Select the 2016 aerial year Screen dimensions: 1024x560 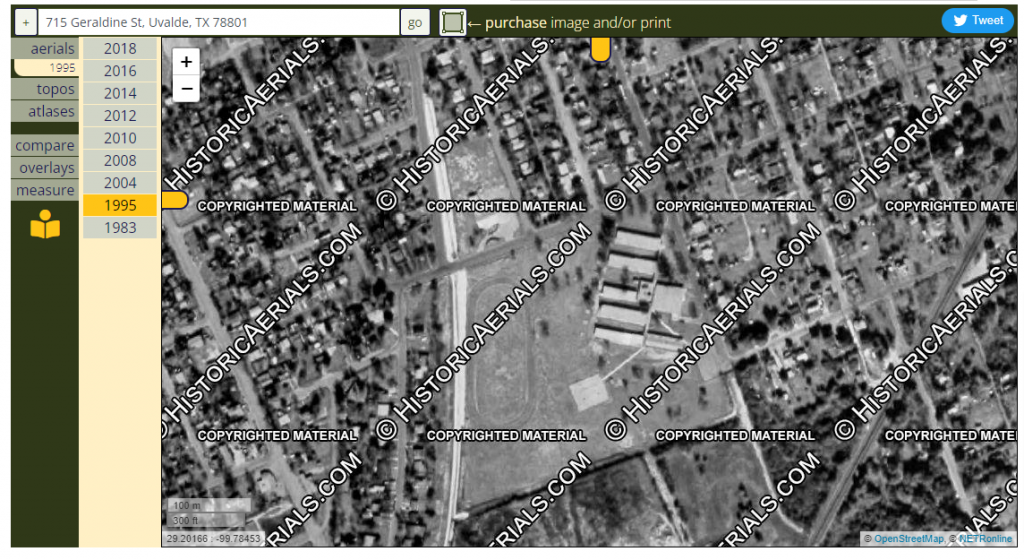[x=120, y=70]
